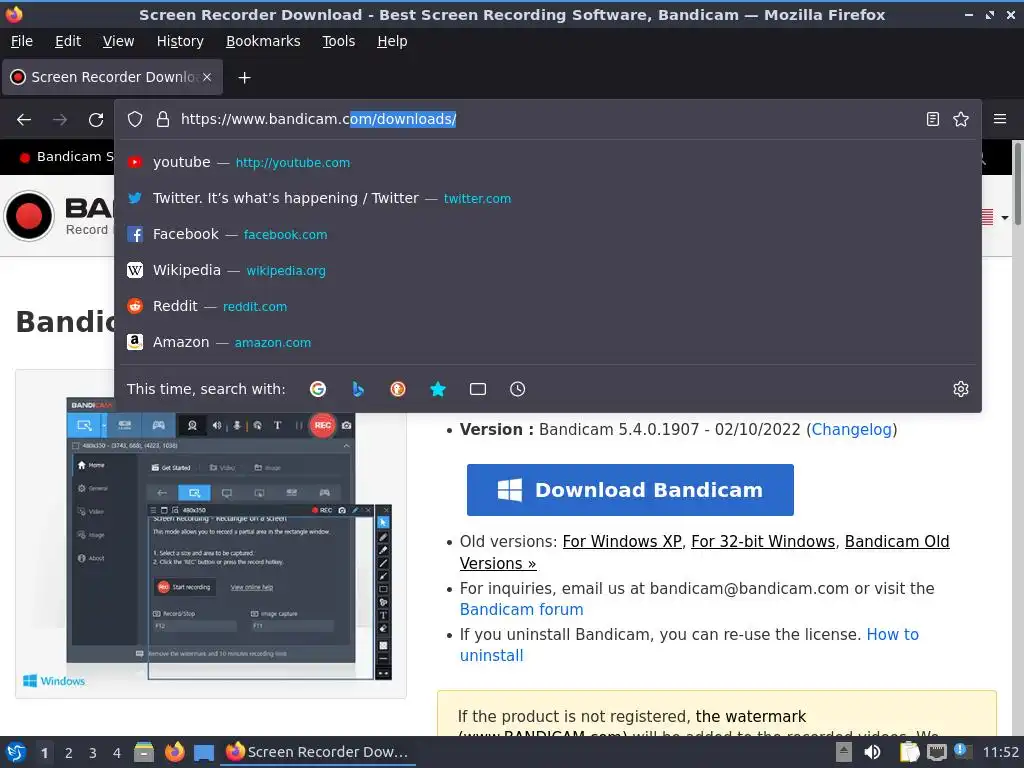Click the Download Bandicam button
1024x768 pixels.
point(630,490)
